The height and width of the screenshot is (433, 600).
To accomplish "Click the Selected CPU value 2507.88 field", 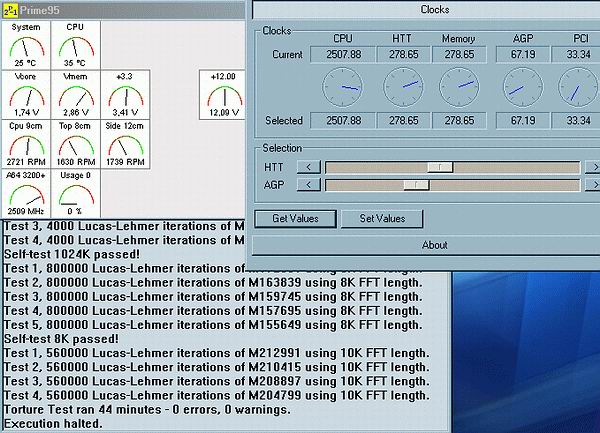I will [343, 120].
